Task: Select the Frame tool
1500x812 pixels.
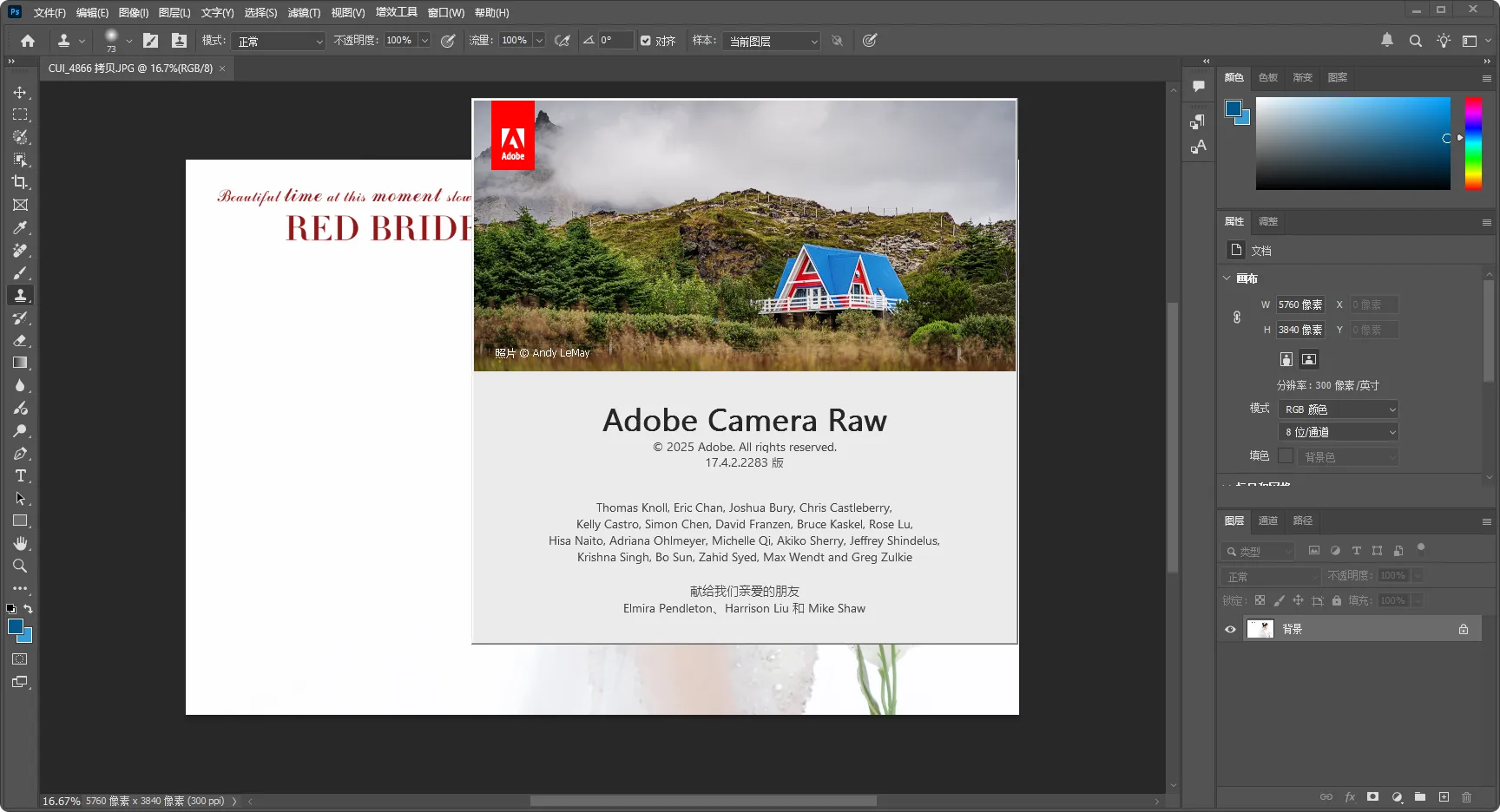Action: [x=20, y=205]
